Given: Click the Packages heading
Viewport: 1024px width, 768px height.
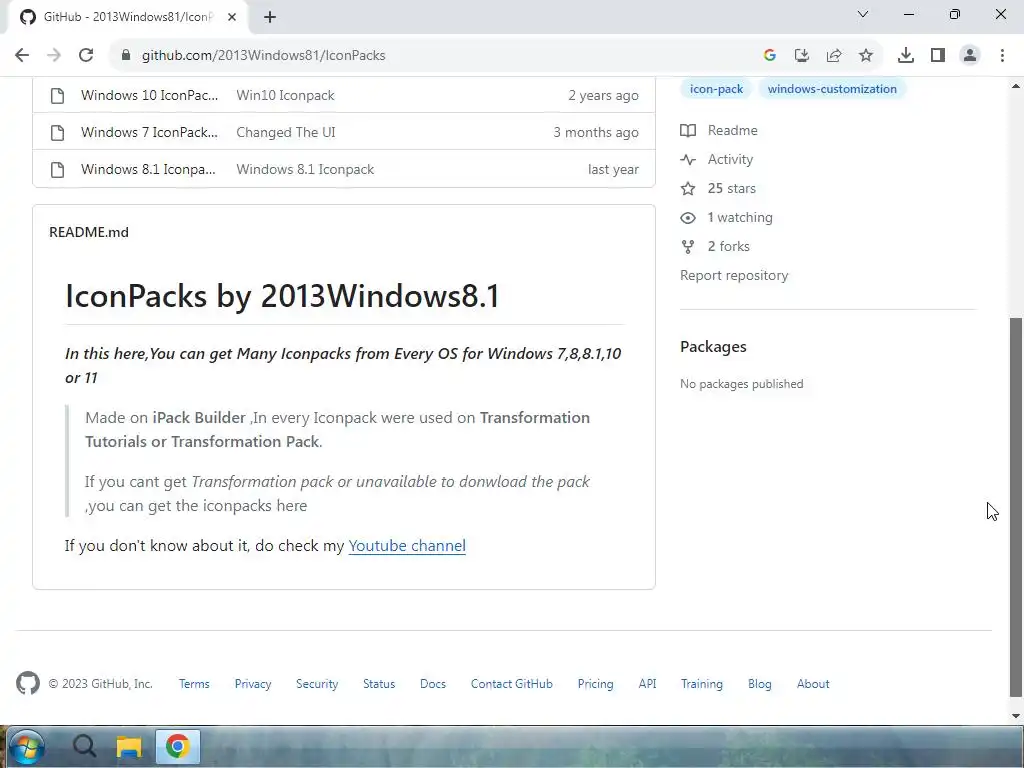Looking at the screenshot, I should 713,347.
